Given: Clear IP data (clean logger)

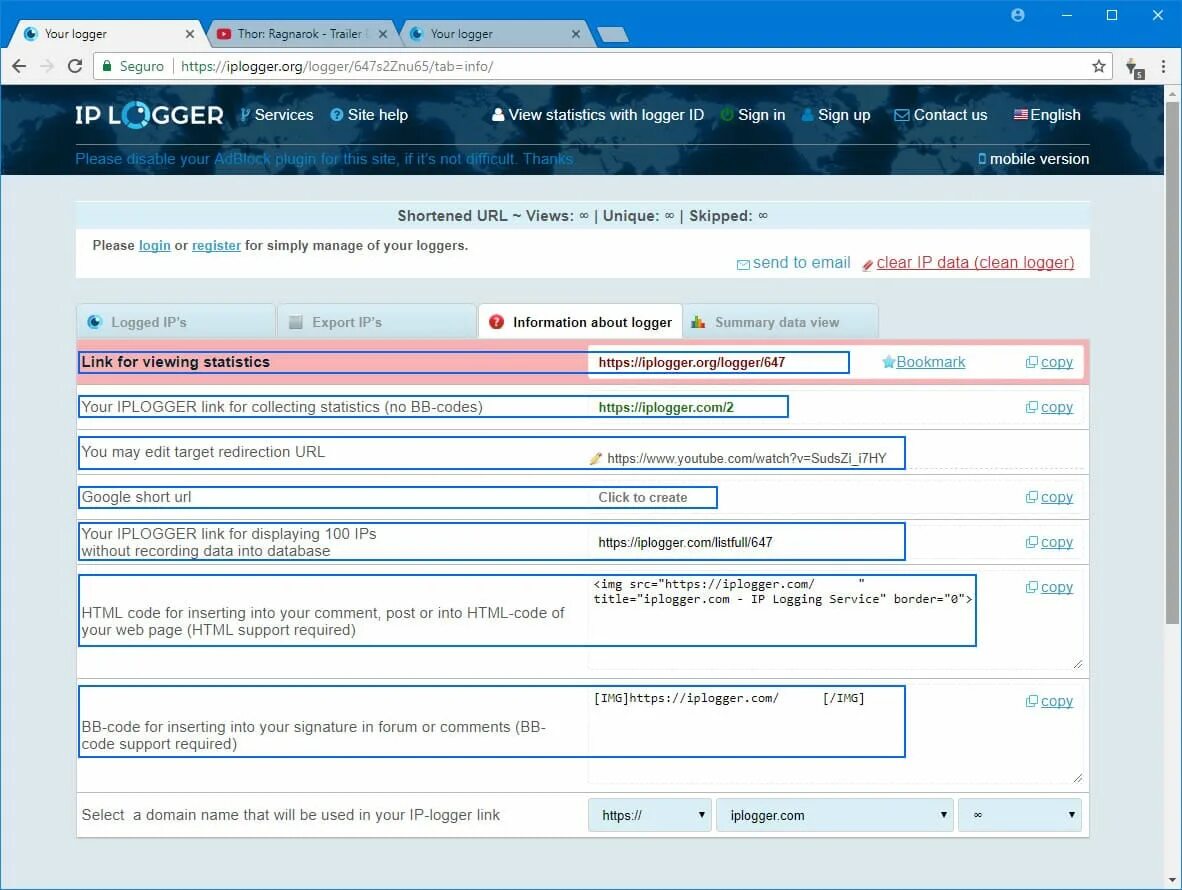Looking at the screenshot, I should coord(969,263).
